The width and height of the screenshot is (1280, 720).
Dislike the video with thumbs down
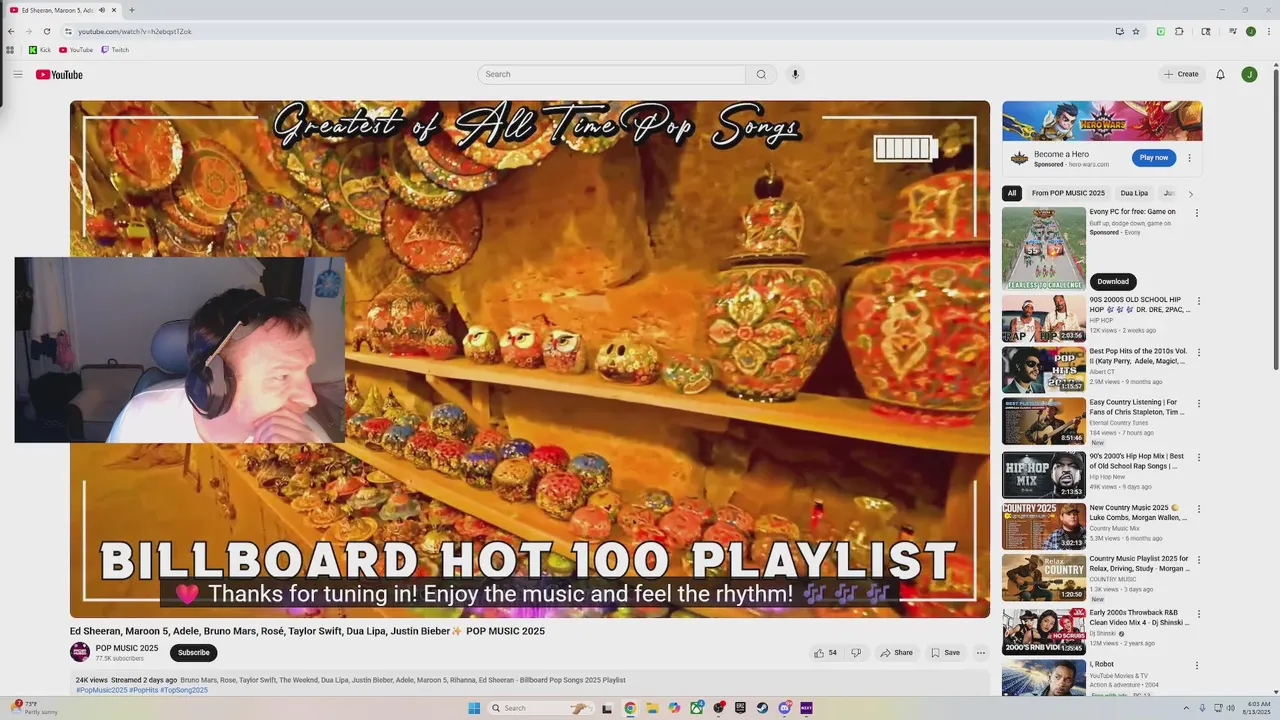(856, 653)
